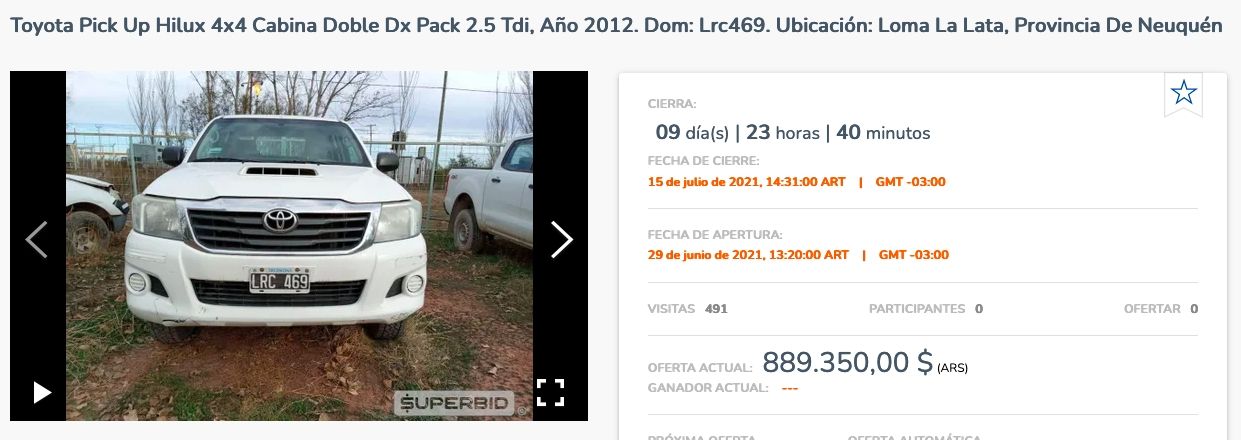Click the closing date 15 de julio
This screenshot has height=440, width=1241.
pos(746,182)
